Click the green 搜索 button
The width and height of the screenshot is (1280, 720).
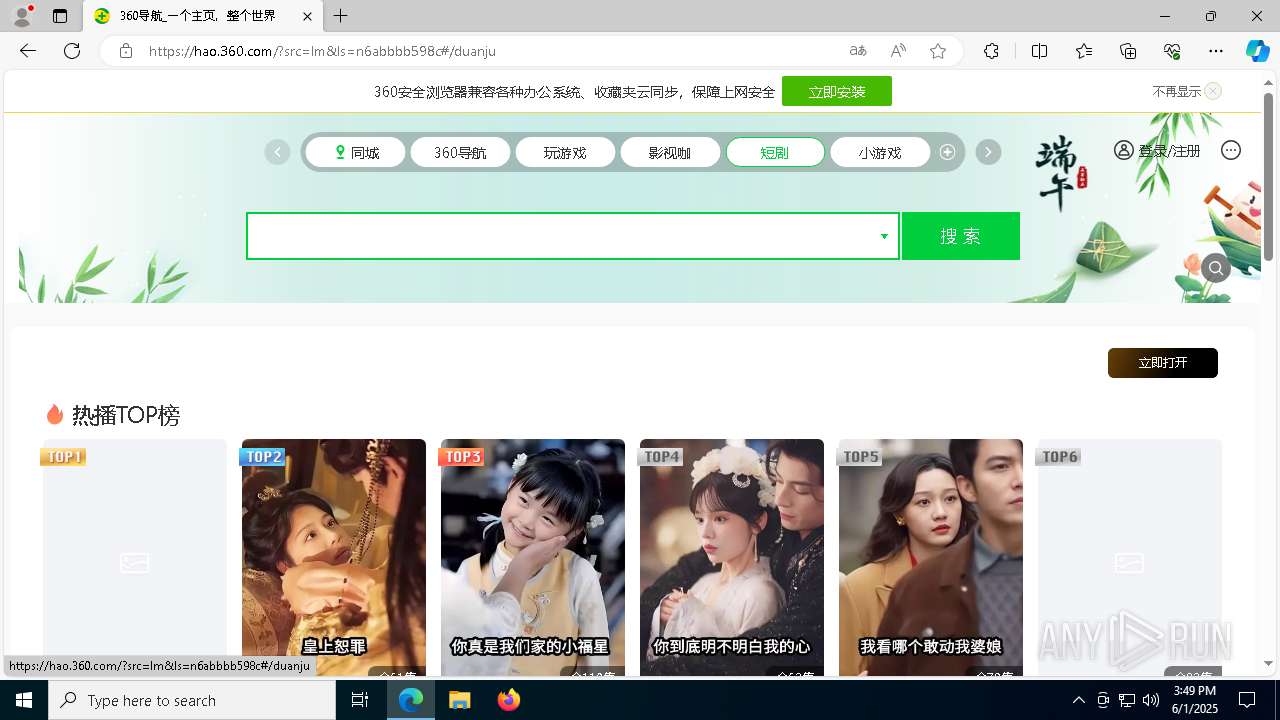tap(961, 236)
